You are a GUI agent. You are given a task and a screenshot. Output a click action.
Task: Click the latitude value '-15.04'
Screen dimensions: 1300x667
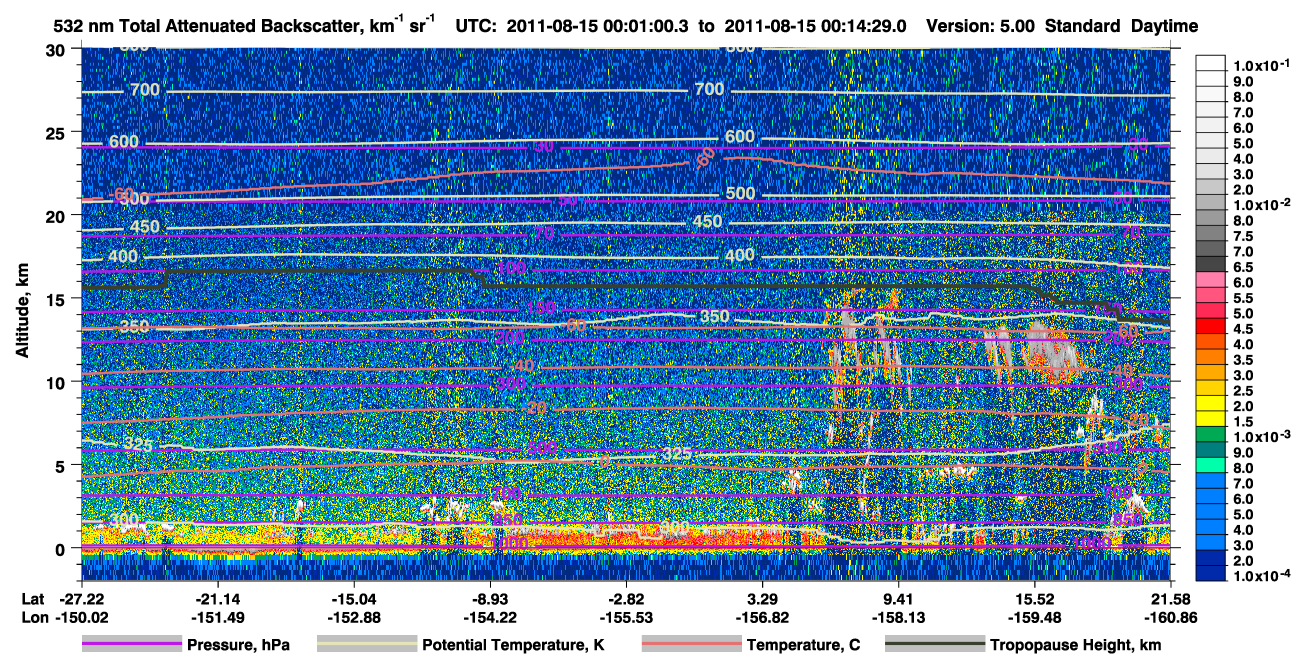(353, 597)
